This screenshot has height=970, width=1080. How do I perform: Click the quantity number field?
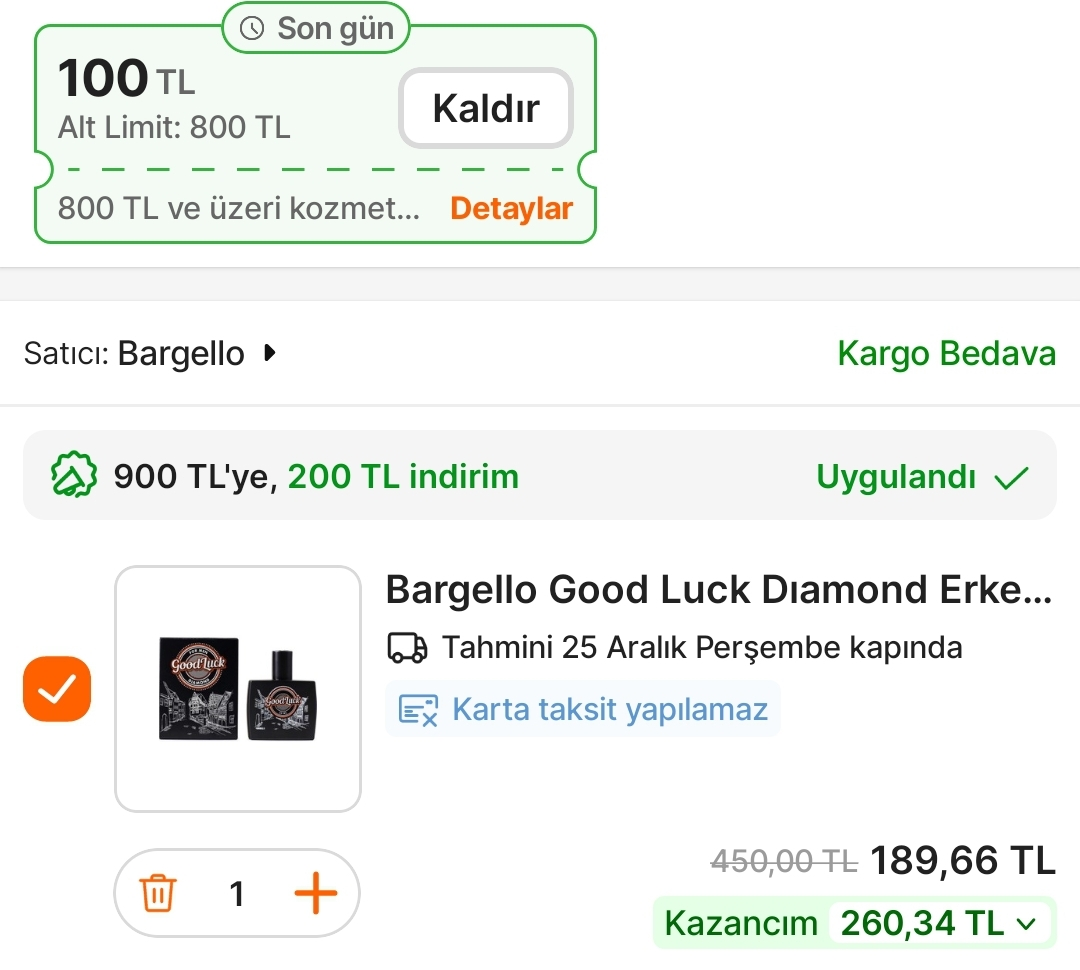click(237, 893)
